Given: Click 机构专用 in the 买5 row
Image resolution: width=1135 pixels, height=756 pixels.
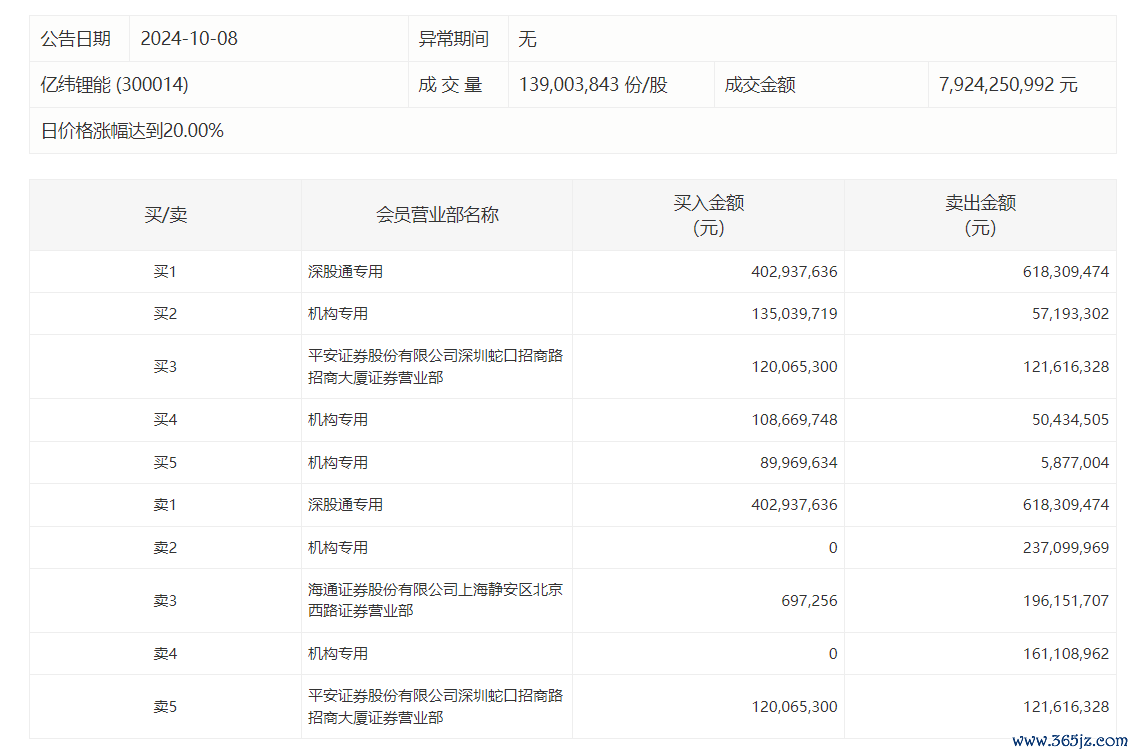Looking at the screenshot, I should [x=338, y=462].
